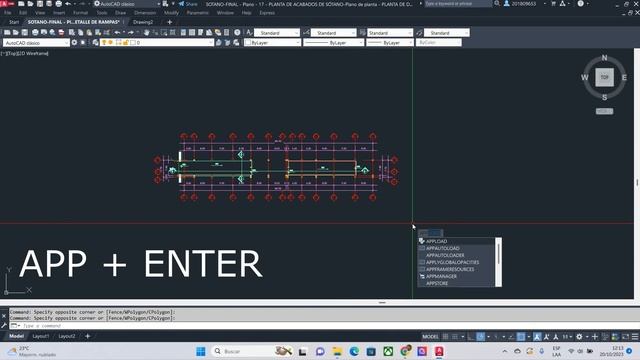640x360 pixels.
Task: Open the Draw menu
Action: pyautogui.click(x=120, y=13)
